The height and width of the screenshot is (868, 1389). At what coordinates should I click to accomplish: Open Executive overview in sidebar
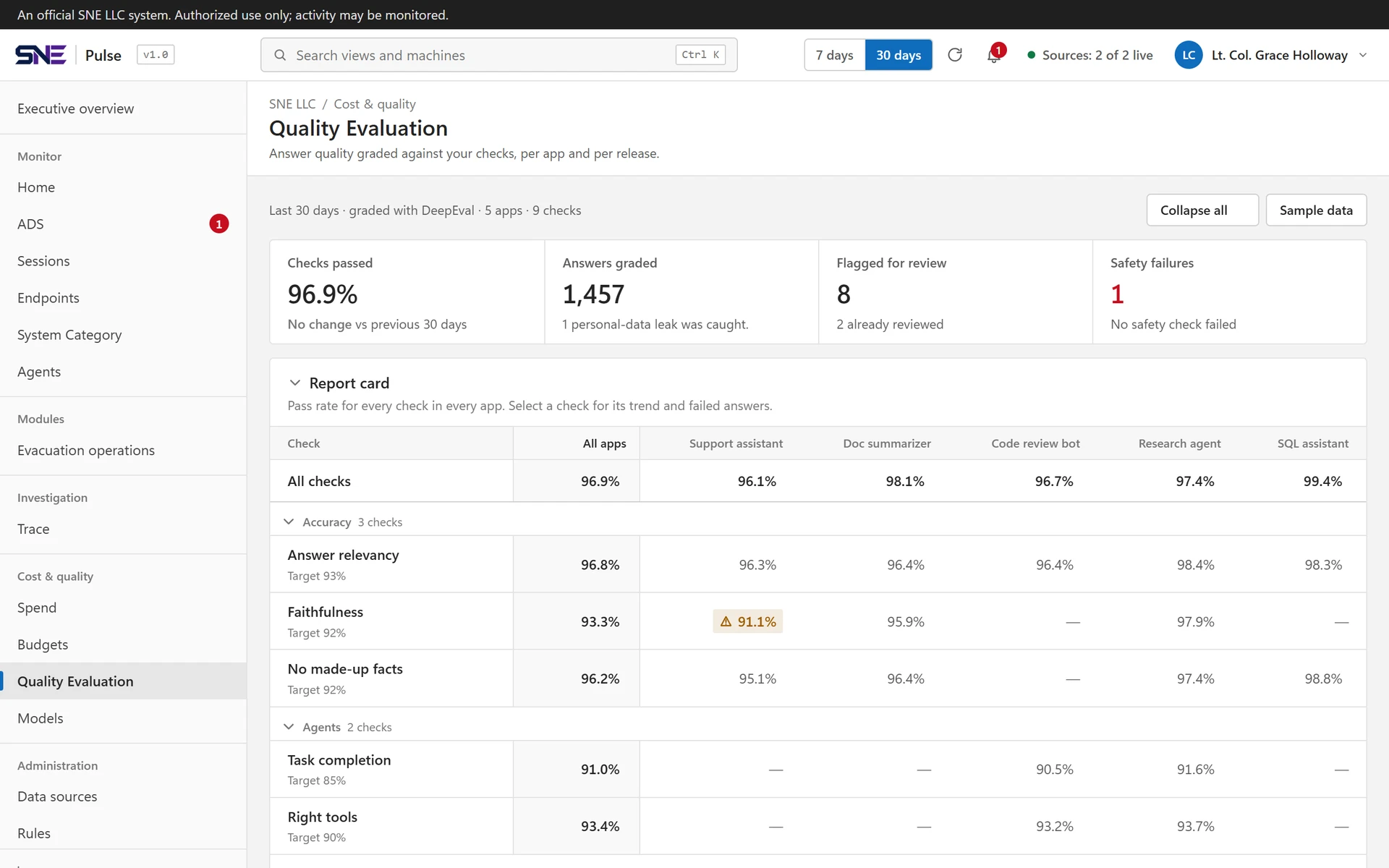tap(123, 109)
